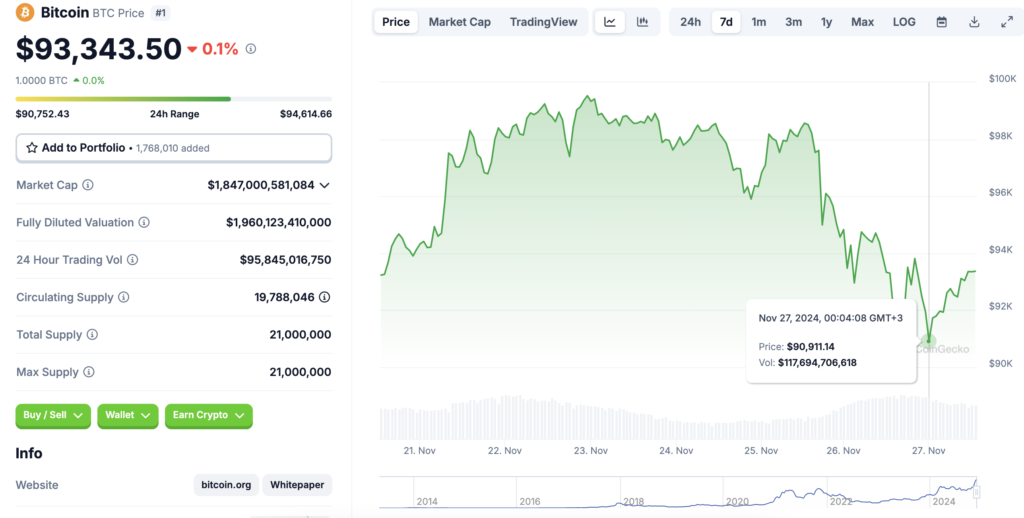Switch to the TradingView tab
1024x518 pixels.
(x=543, y=22)
